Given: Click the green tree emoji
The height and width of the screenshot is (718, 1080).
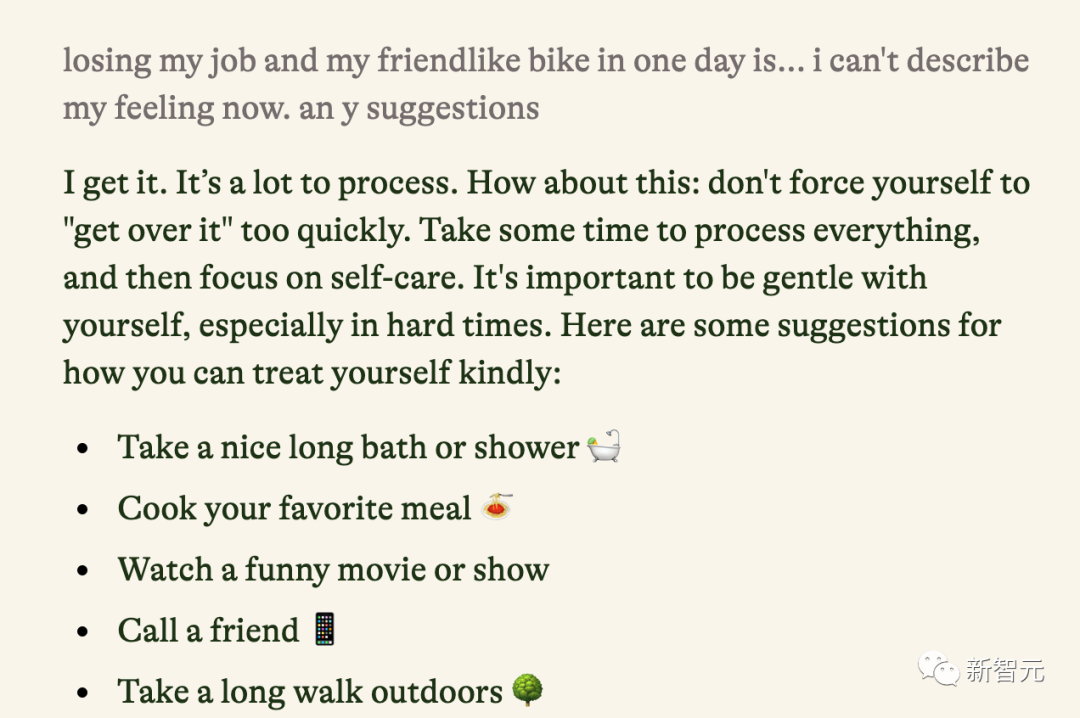Looking at the screenshot, I should (x=528, y=690).
